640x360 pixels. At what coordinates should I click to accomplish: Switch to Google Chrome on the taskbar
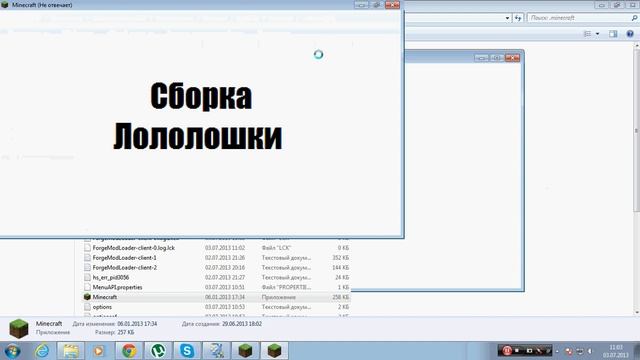pos(129,351)
